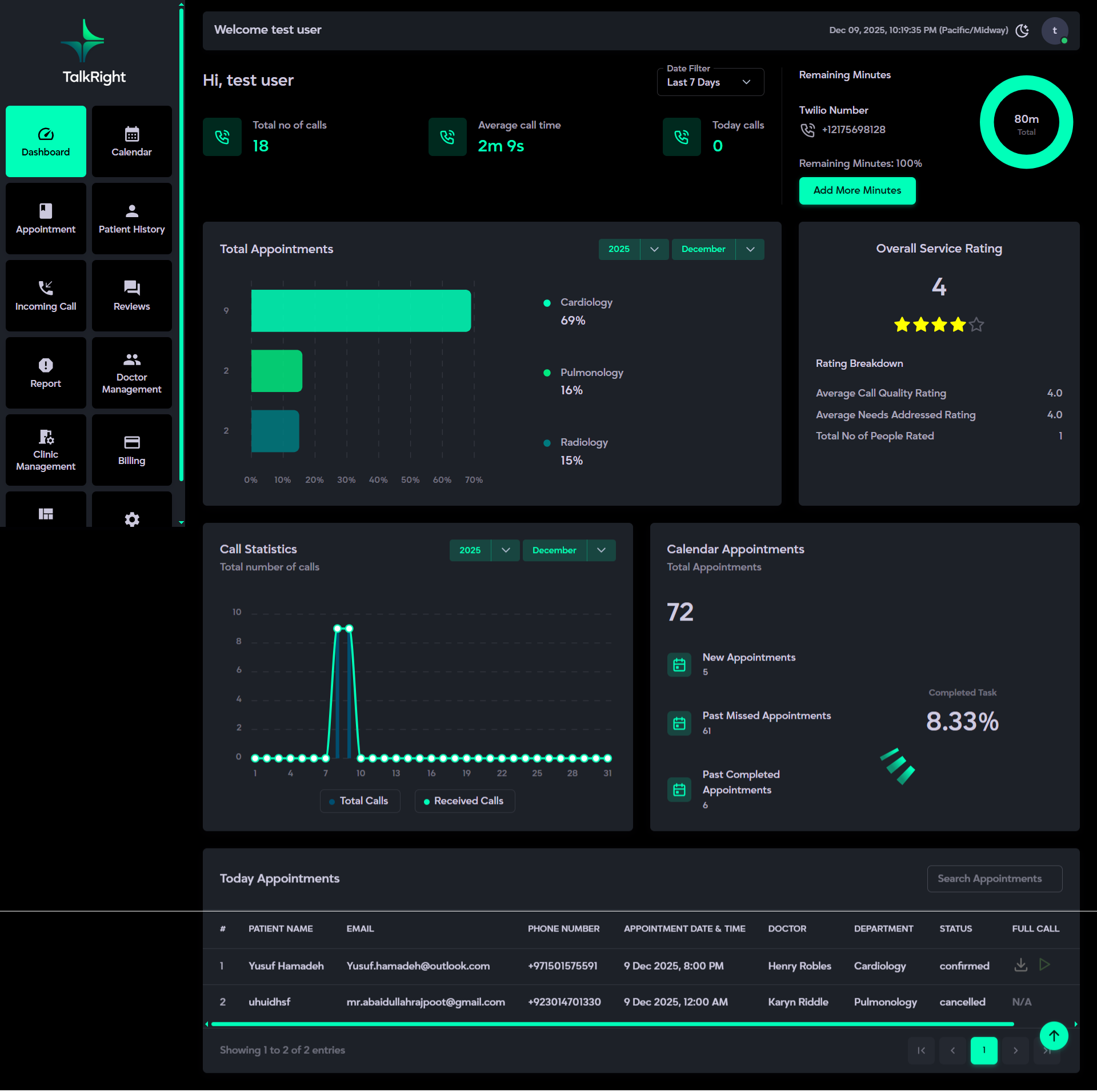
Task: Open settings gear in sidebar
Action: [131, 519]
